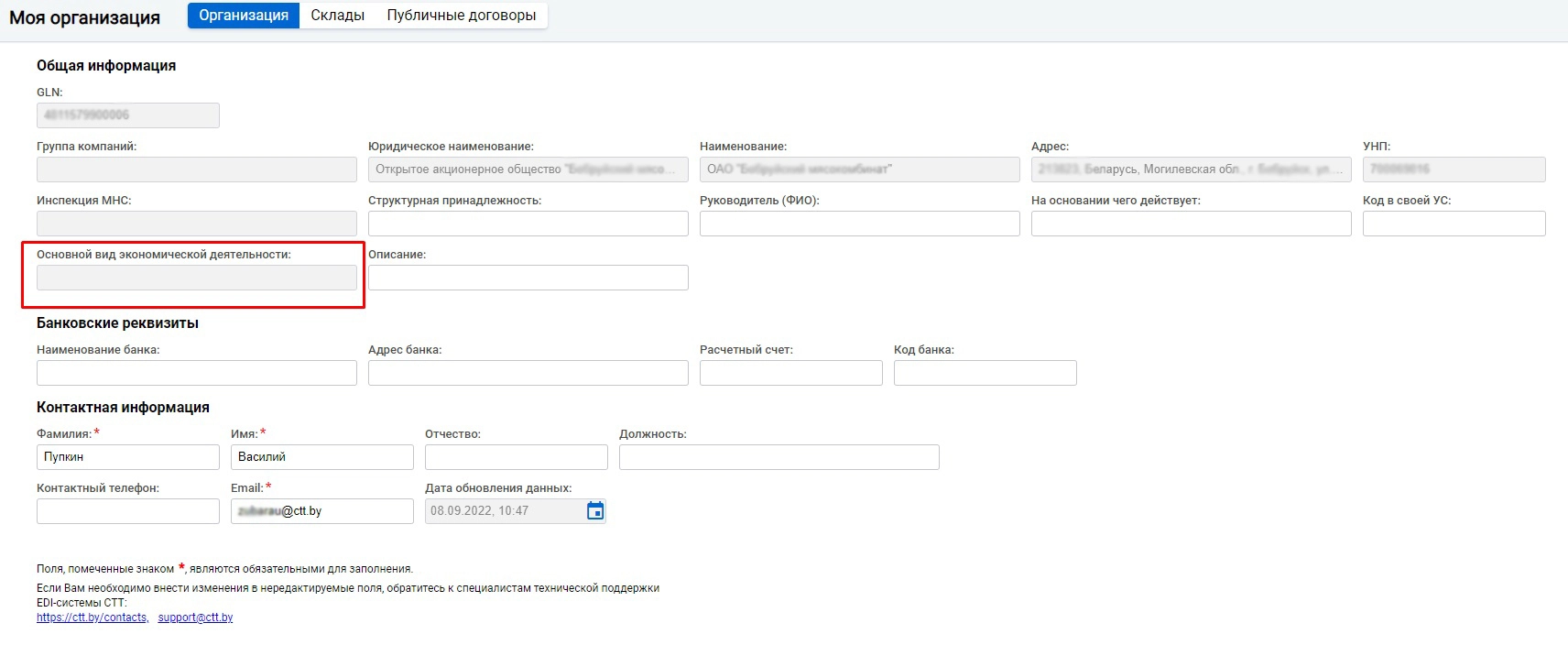1568x645 pixels.
Task: Click the Адрес field
Action: pos(1192,169)
